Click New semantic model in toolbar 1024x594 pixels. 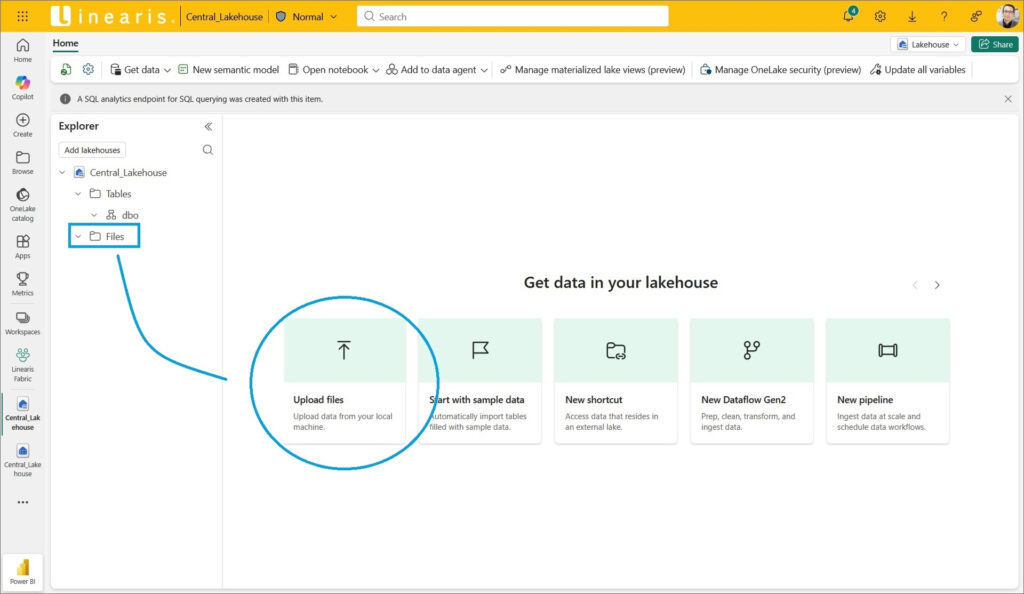(x=228, y=70)
